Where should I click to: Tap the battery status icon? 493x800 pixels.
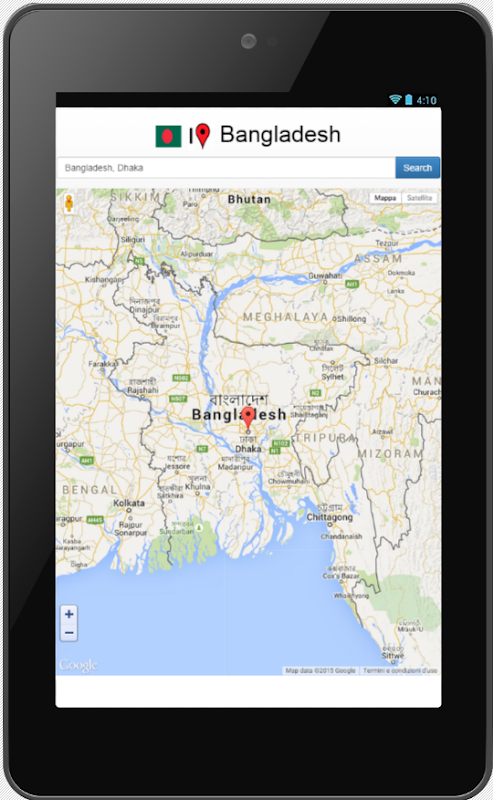[409, 99]
